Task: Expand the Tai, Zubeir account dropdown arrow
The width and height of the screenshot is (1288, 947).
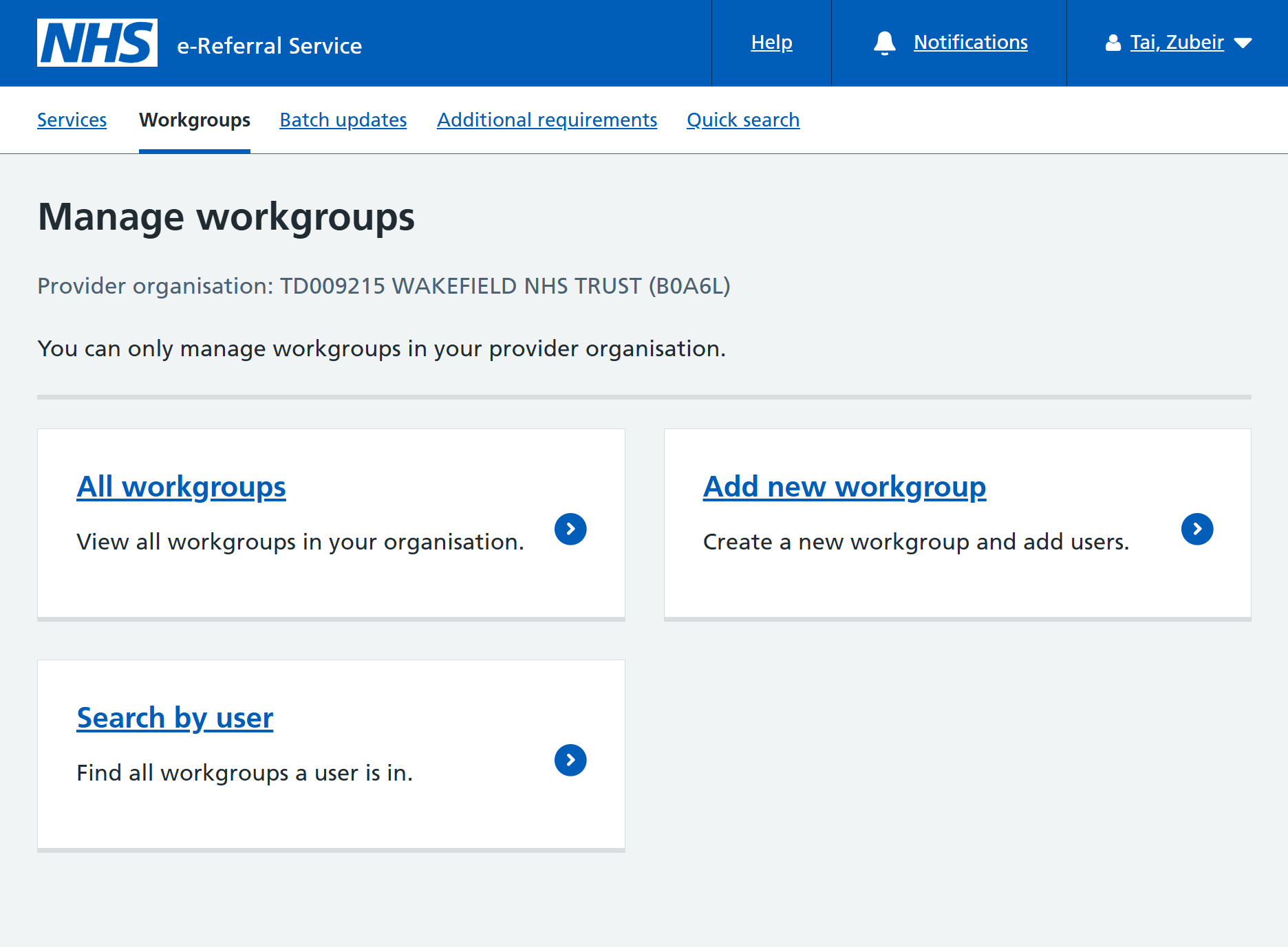Action: tap(1243, 43)
